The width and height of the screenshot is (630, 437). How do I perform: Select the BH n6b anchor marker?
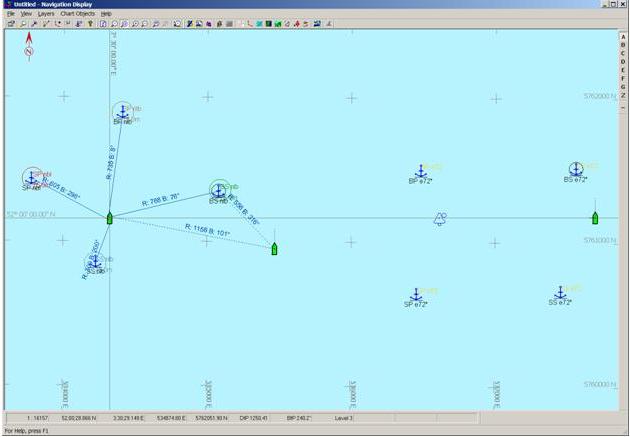tap(122, 112)
